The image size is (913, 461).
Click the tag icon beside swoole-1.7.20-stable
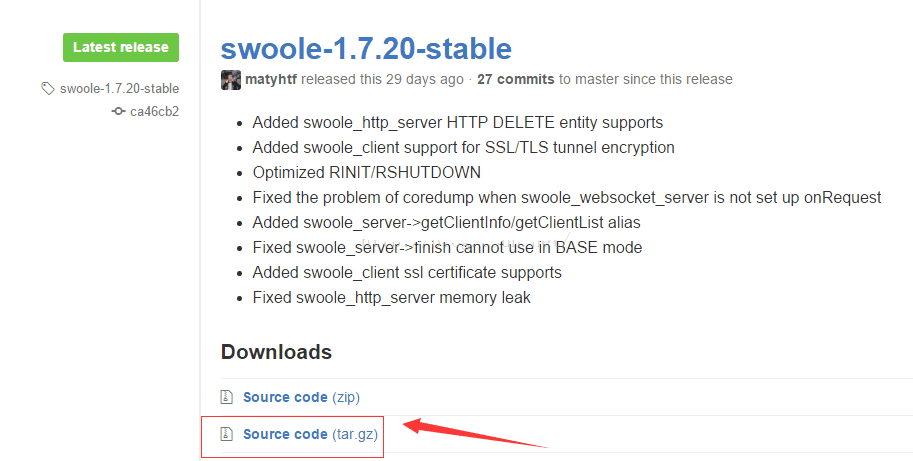pyautogui.click(x=48, y=88)
